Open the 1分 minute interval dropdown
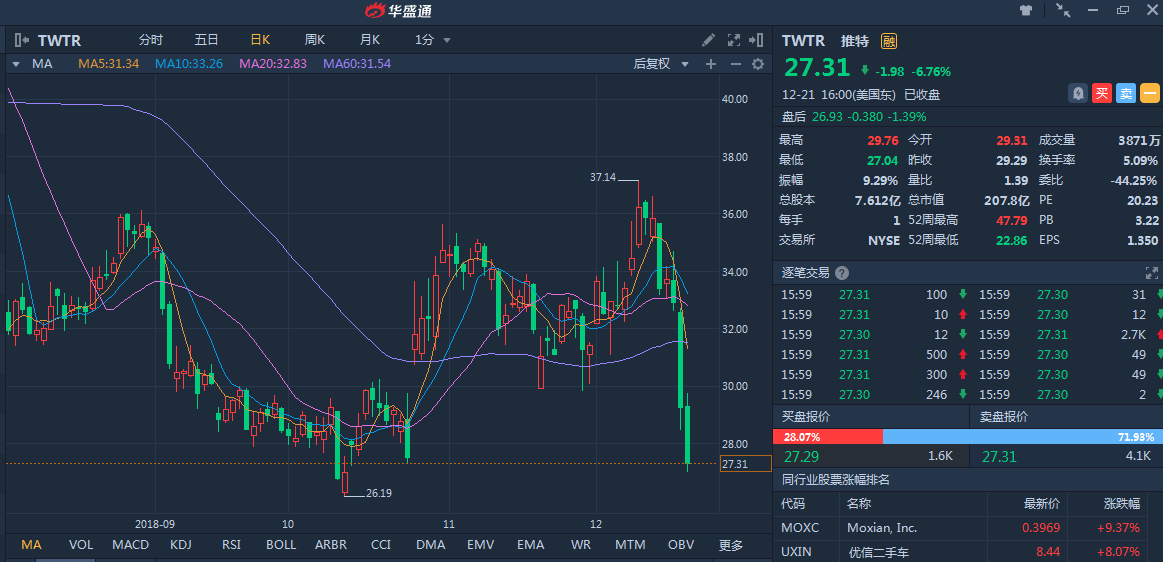 coord(433,40)
